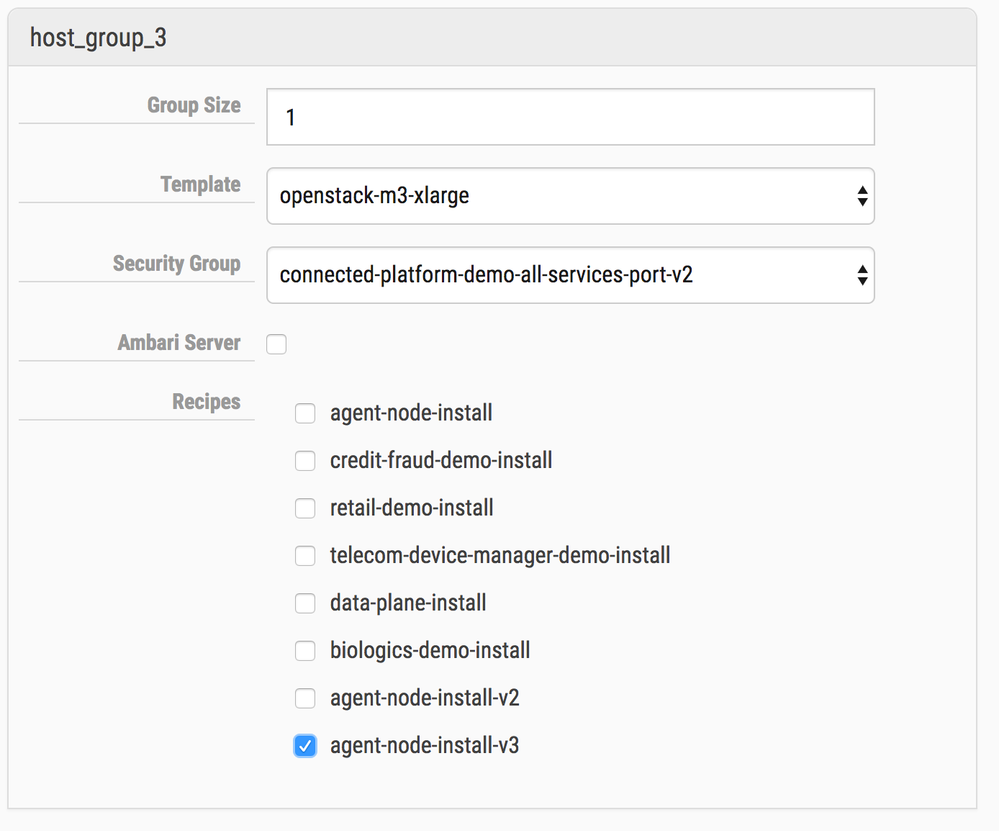The height and width of the screenshot is (831, 999).
Task: Tick the agent-node-install-v2 checkbox
Action: 305,698
